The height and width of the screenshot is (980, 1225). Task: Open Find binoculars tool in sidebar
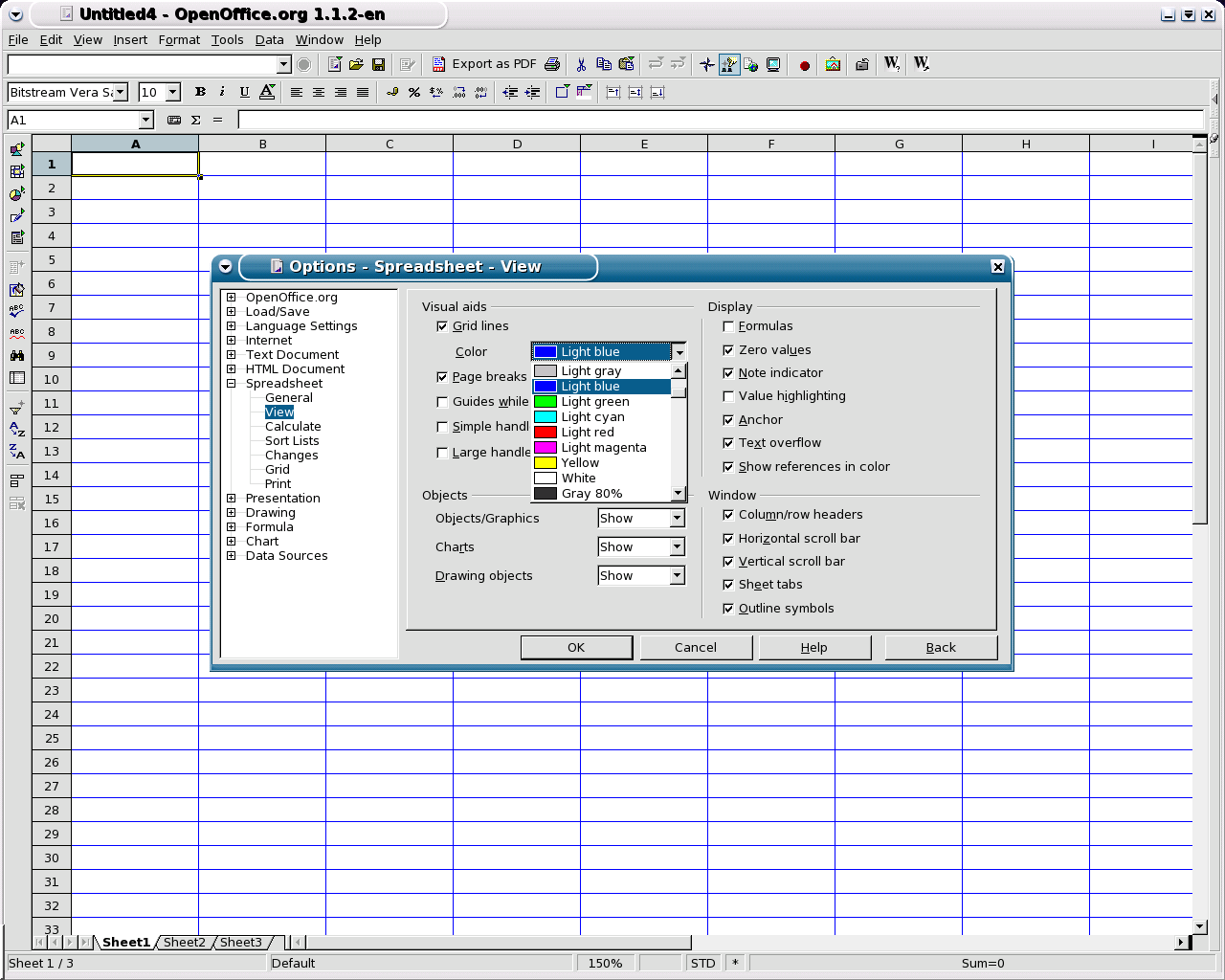coord(17,355)
